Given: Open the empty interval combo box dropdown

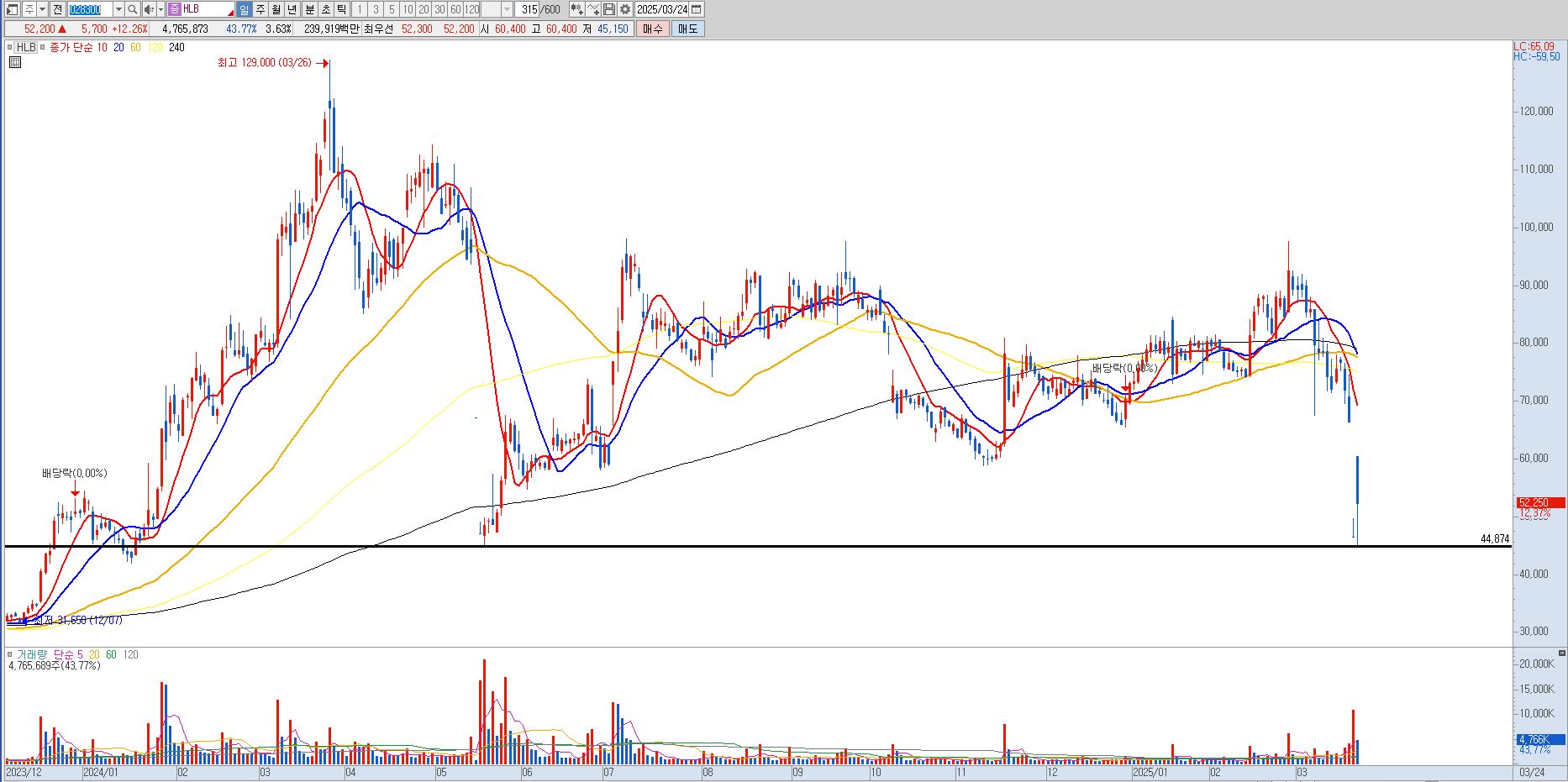Looking at the screenshot, I should pyautogui.click(x=507, y=9).
